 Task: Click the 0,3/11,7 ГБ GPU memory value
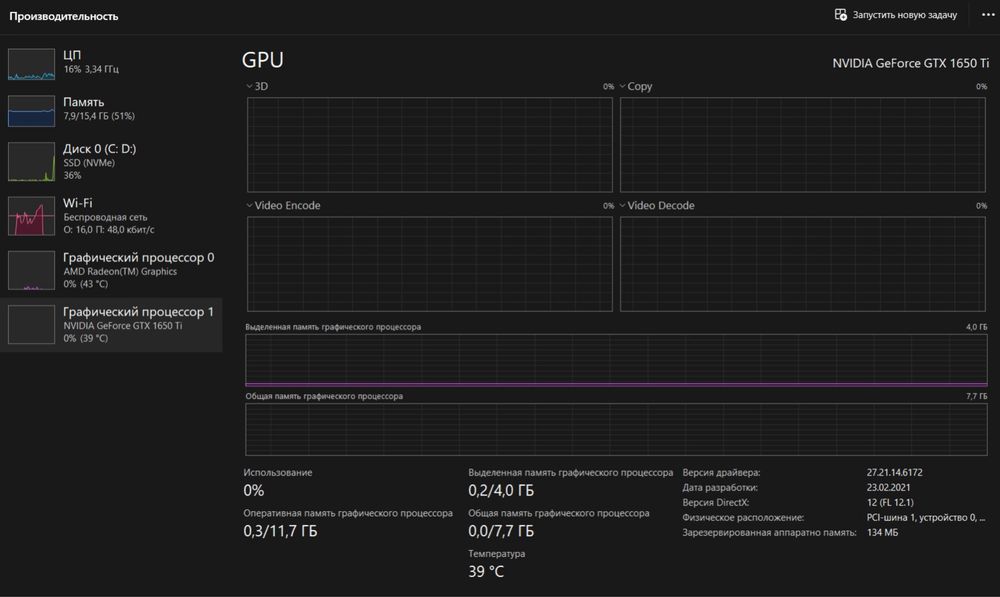click(280, 531)
